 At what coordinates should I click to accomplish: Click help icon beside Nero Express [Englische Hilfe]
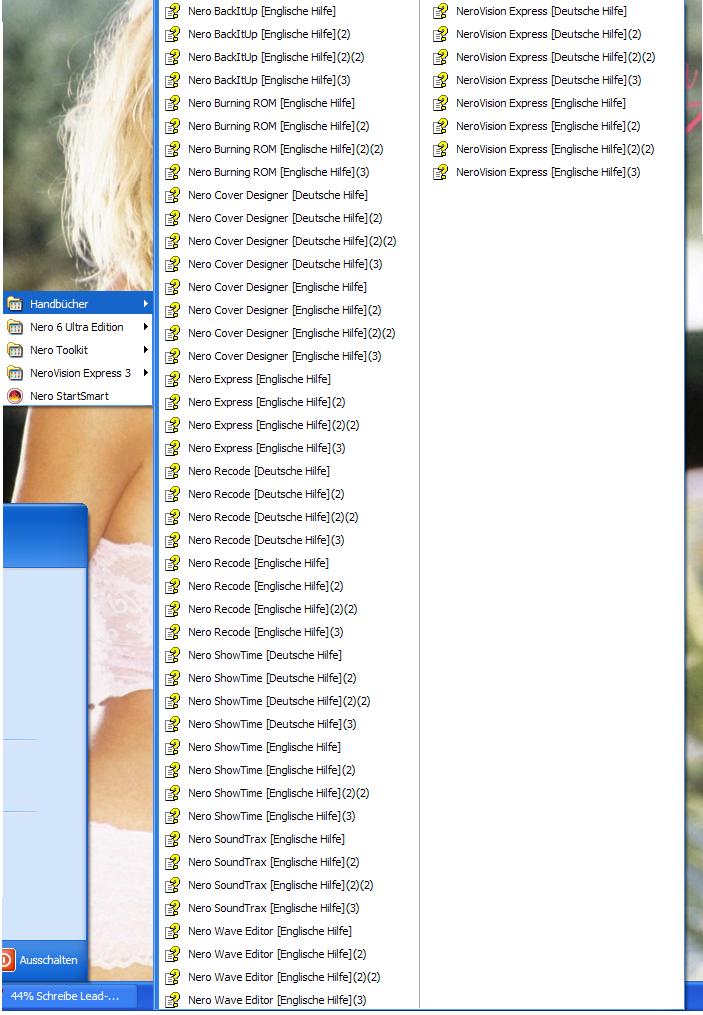172,379
